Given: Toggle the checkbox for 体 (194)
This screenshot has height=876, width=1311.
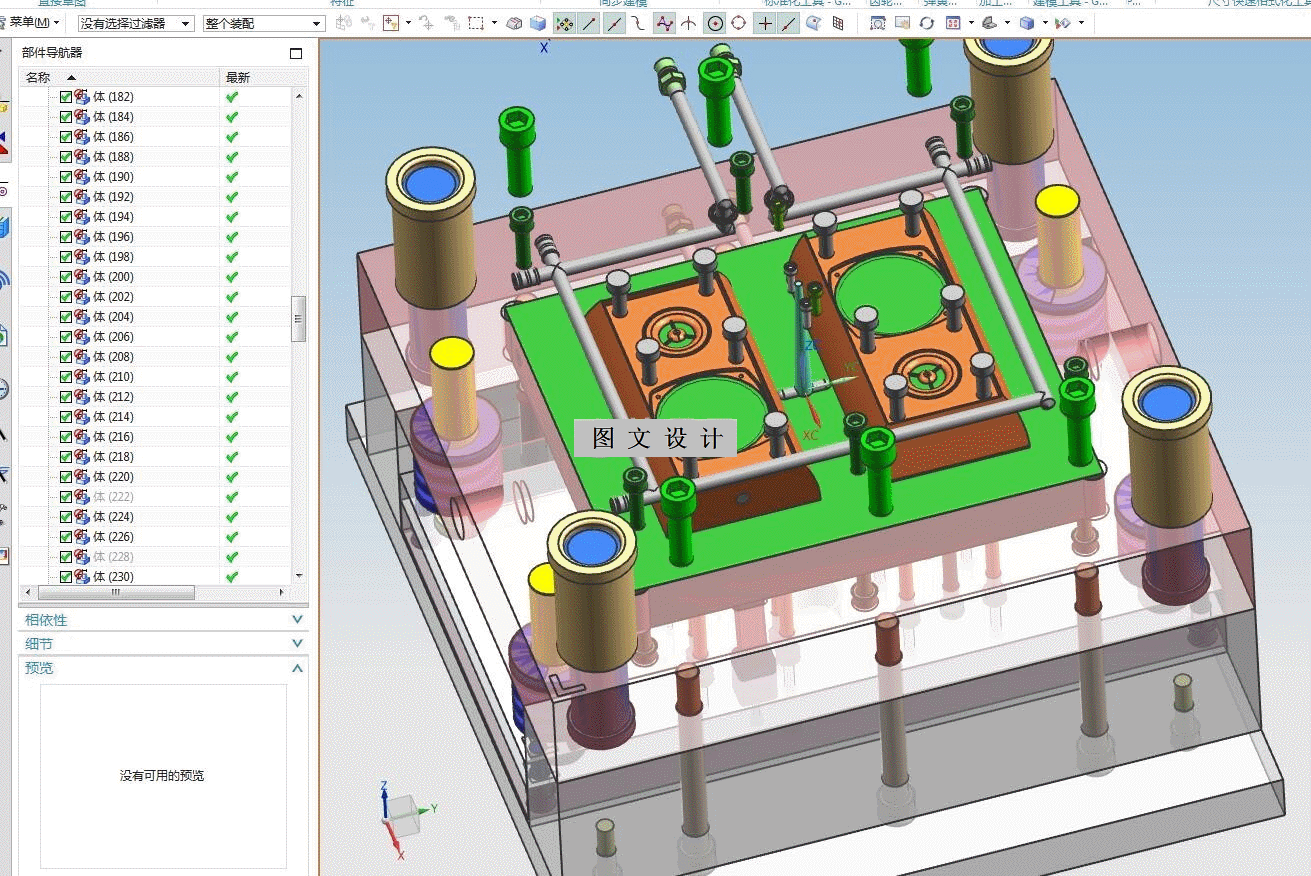Looking at the screenshot, I should coord(66,217).
